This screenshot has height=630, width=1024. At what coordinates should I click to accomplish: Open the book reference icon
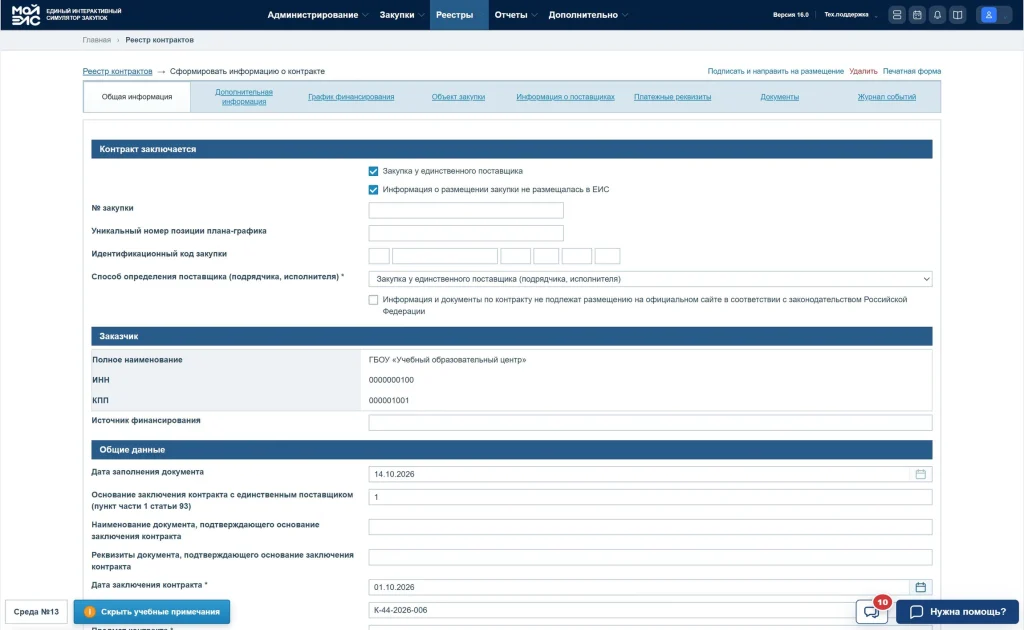click(957, 15)
